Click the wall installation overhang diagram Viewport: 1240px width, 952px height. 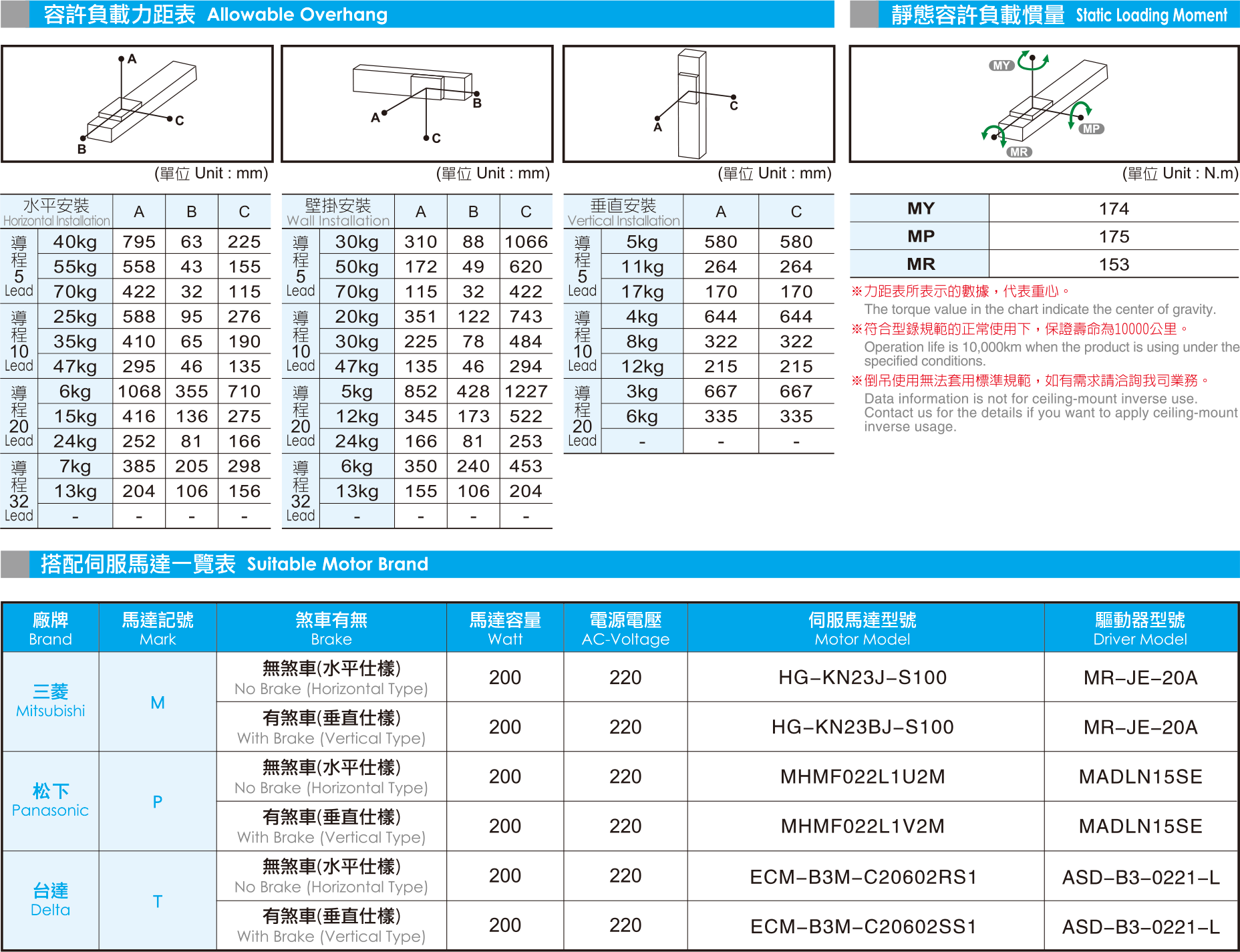tap(417, 104)
